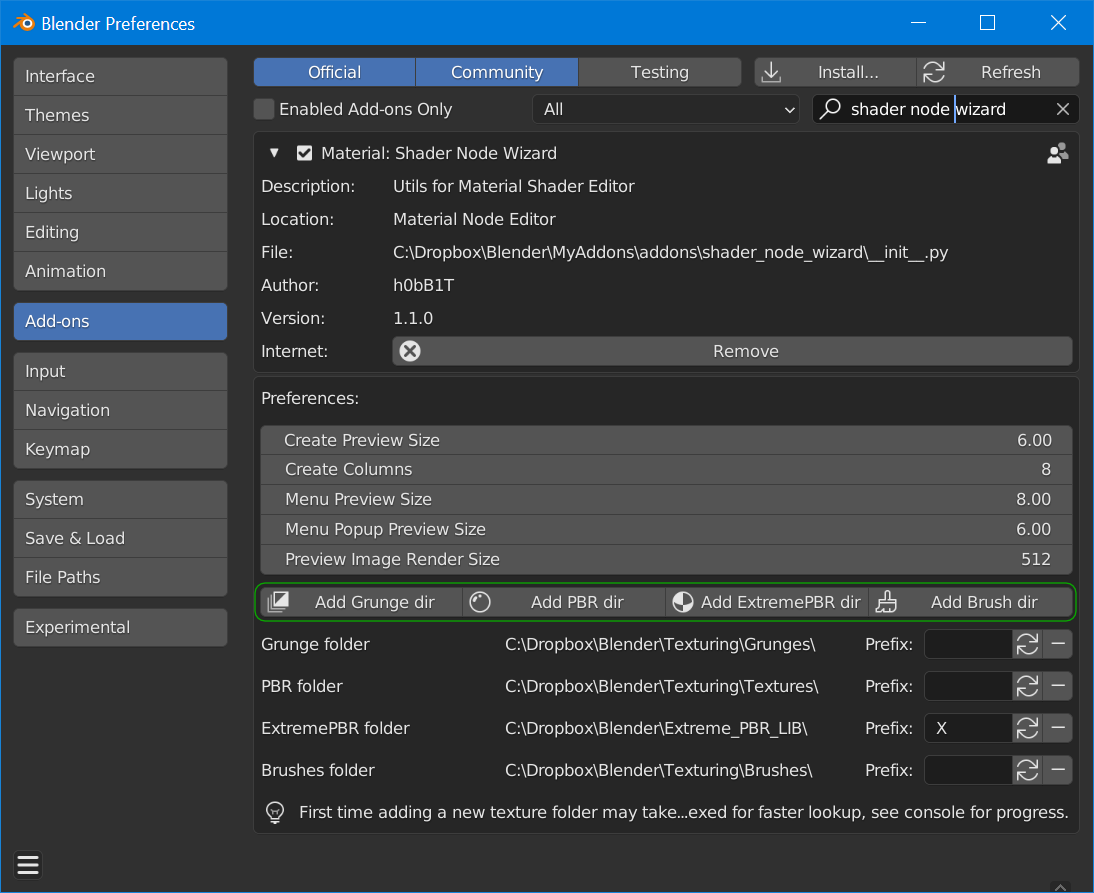Click the Menu Popup Preview Size value field
This screenshot has height=893, width=1094.
coord(666,530)
